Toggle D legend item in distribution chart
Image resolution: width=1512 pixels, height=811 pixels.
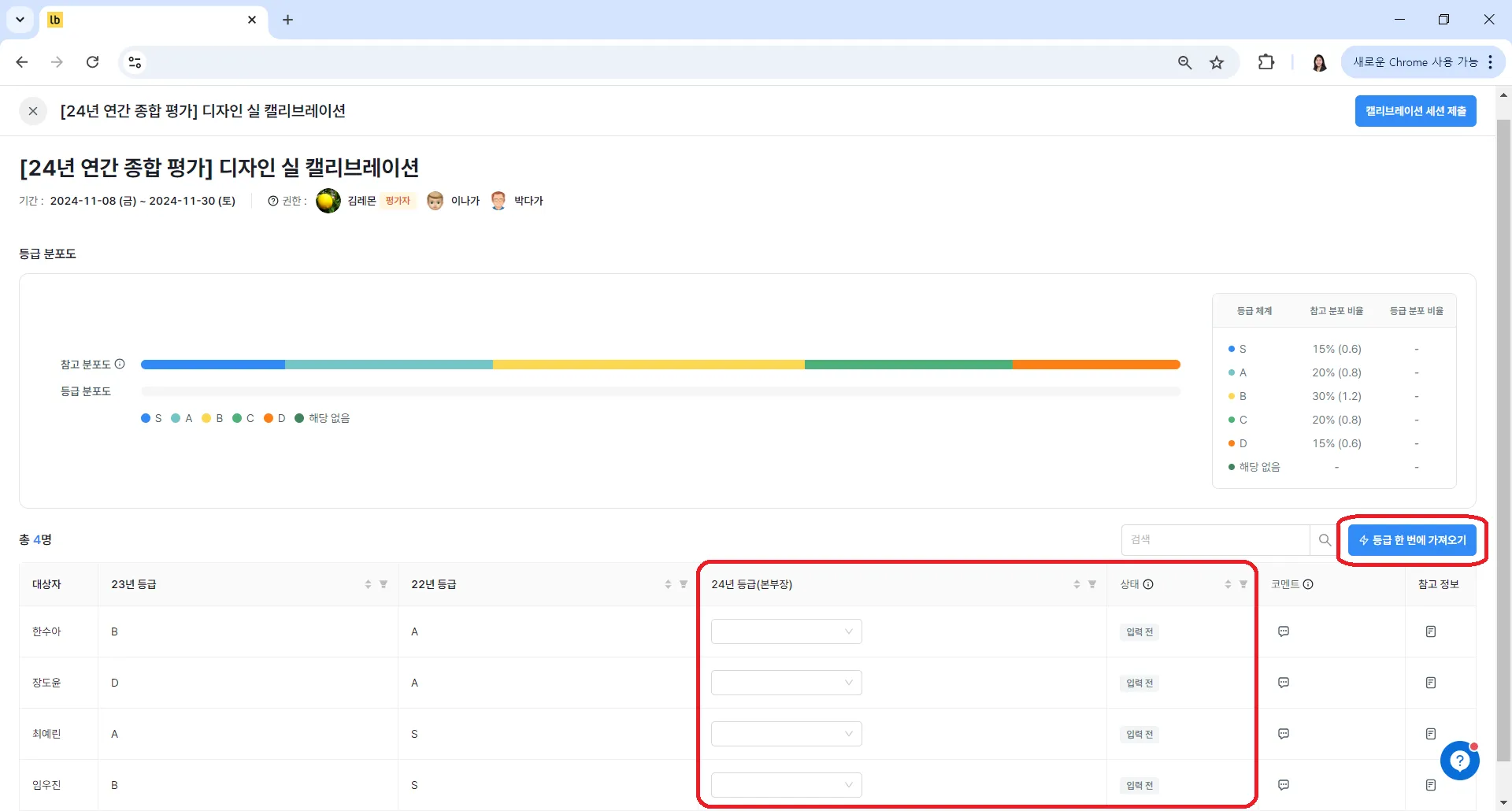[x=275, y=418]
